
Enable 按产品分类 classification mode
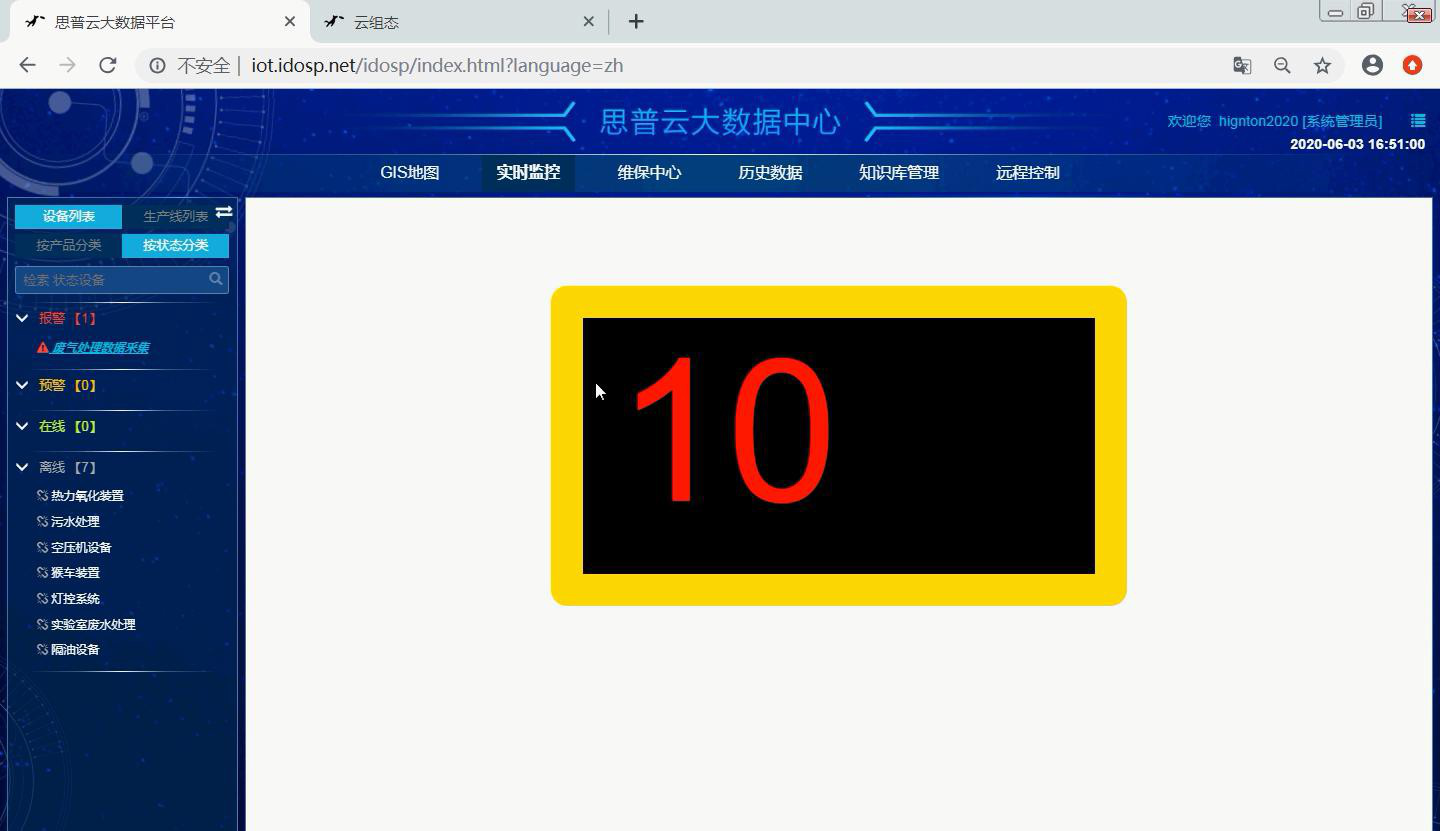point(67,244)
